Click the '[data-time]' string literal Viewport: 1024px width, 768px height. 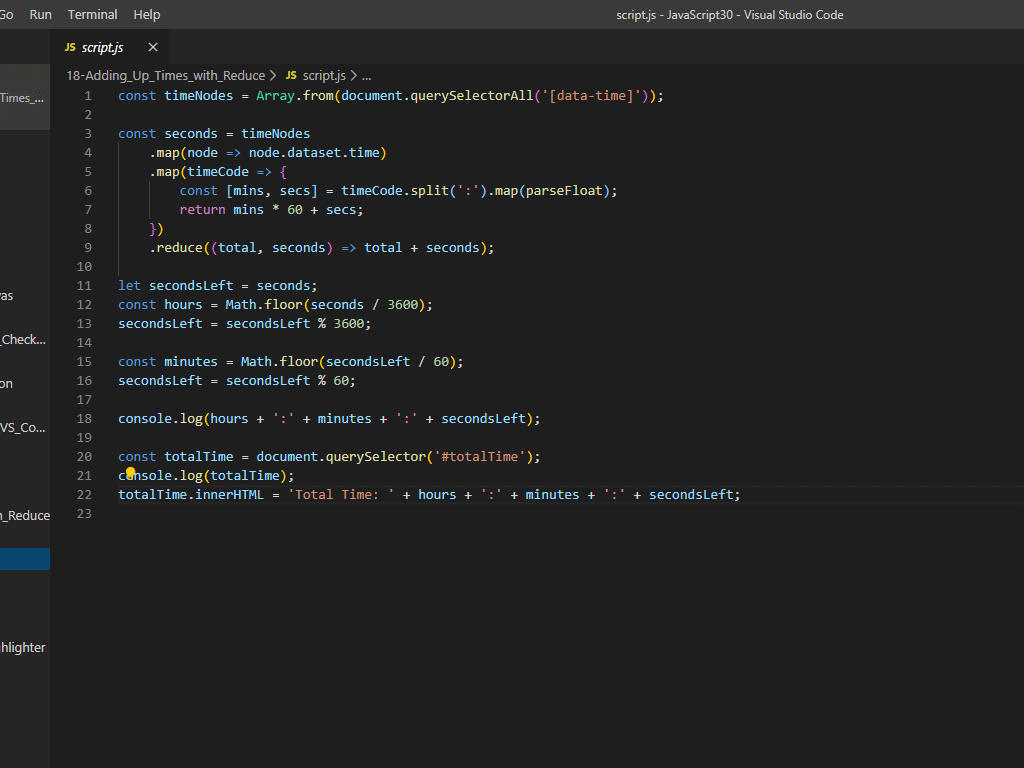(592, 96)
